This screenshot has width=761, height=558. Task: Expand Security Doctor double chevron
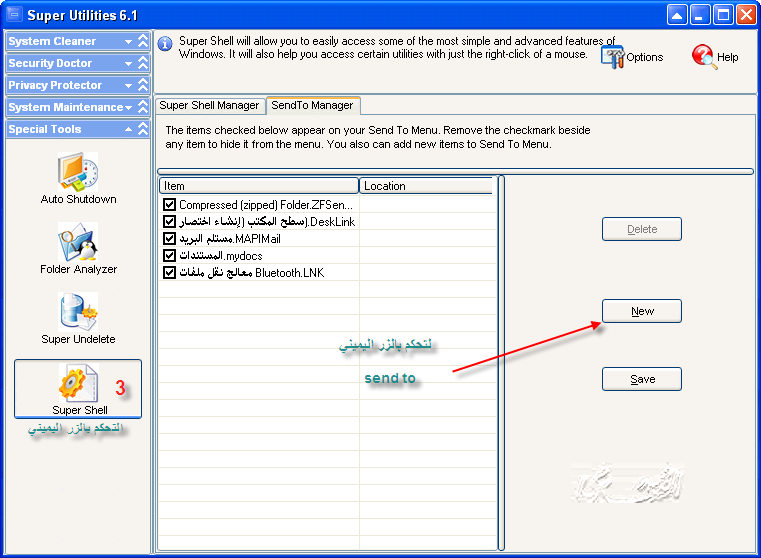(x=143, y=63)
